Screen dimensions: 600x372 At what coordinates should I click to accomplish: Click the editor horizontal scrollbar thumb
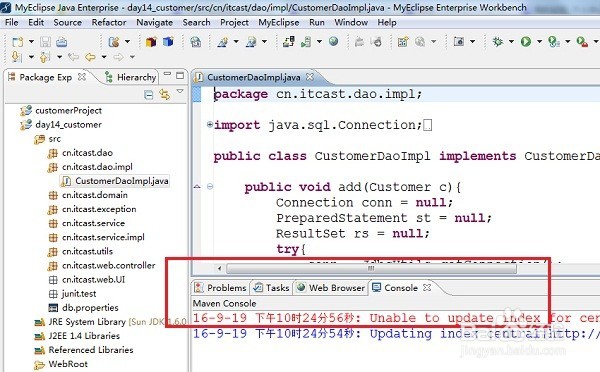pos(371,268)
